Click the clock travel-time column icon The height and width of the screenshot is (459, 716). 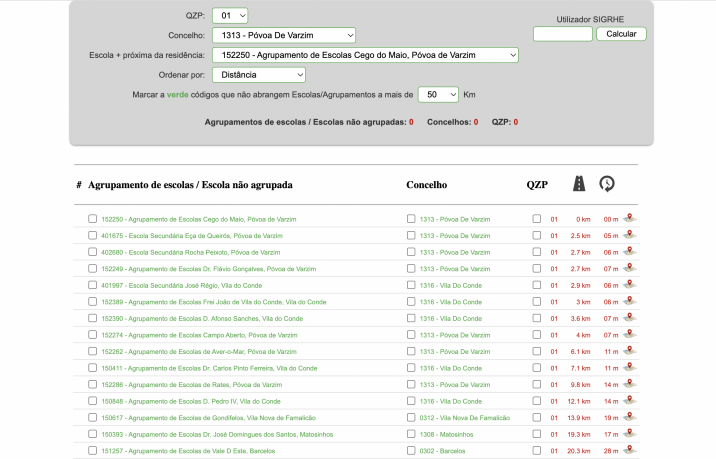point(607,184)
